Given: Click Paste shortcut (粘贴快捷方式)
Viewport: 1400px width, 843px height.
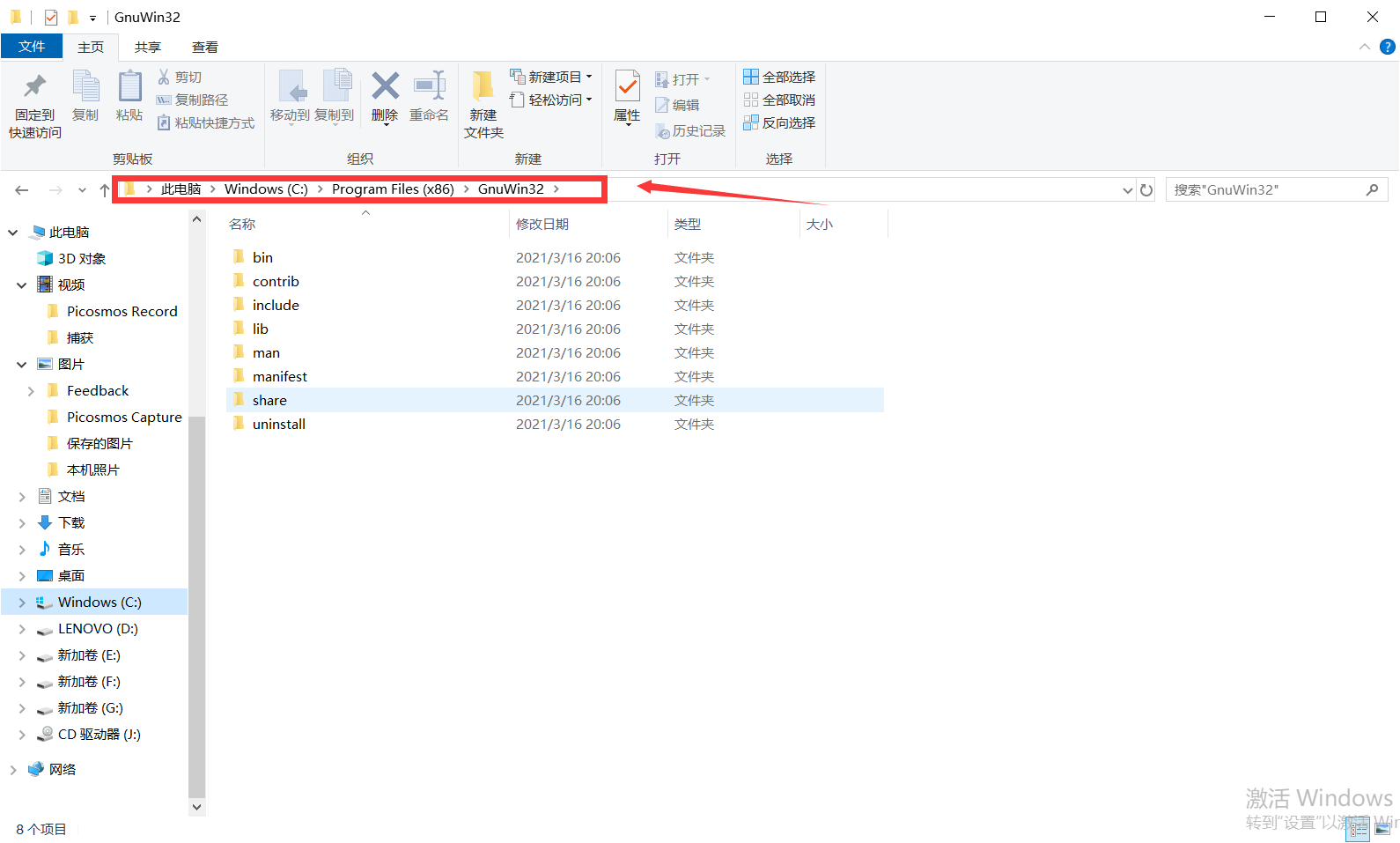Looking at the screenshot, I should click(x=205, y=123).
